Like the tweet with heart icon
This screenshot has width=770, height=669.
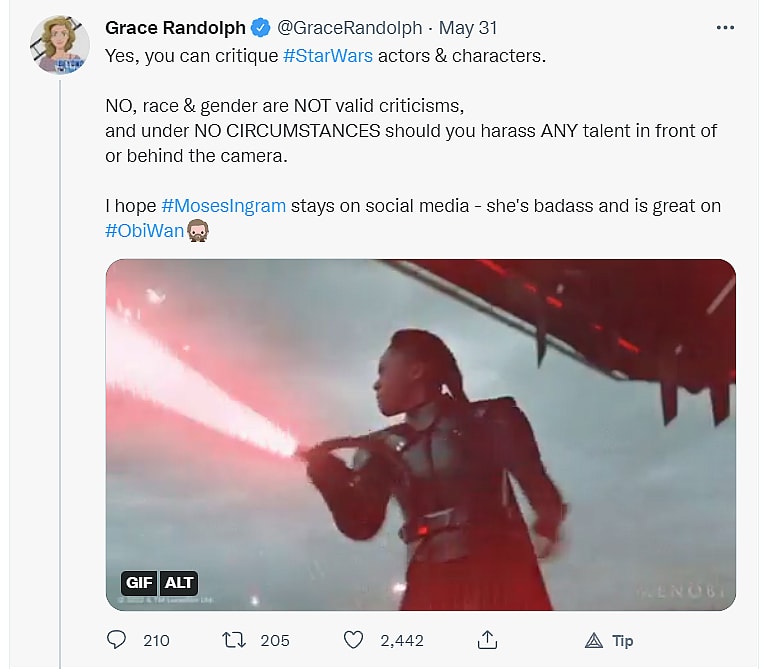click(352, 640)
